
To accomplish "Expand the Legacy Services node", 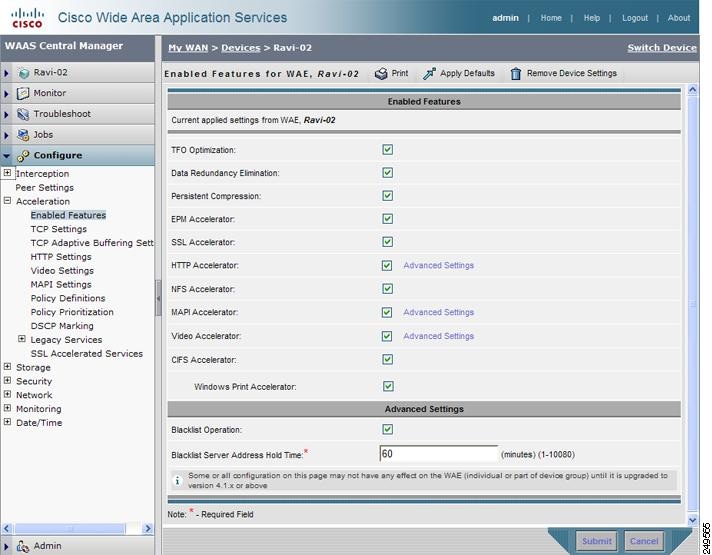I will pyautogui.click(x=21, y=339).
